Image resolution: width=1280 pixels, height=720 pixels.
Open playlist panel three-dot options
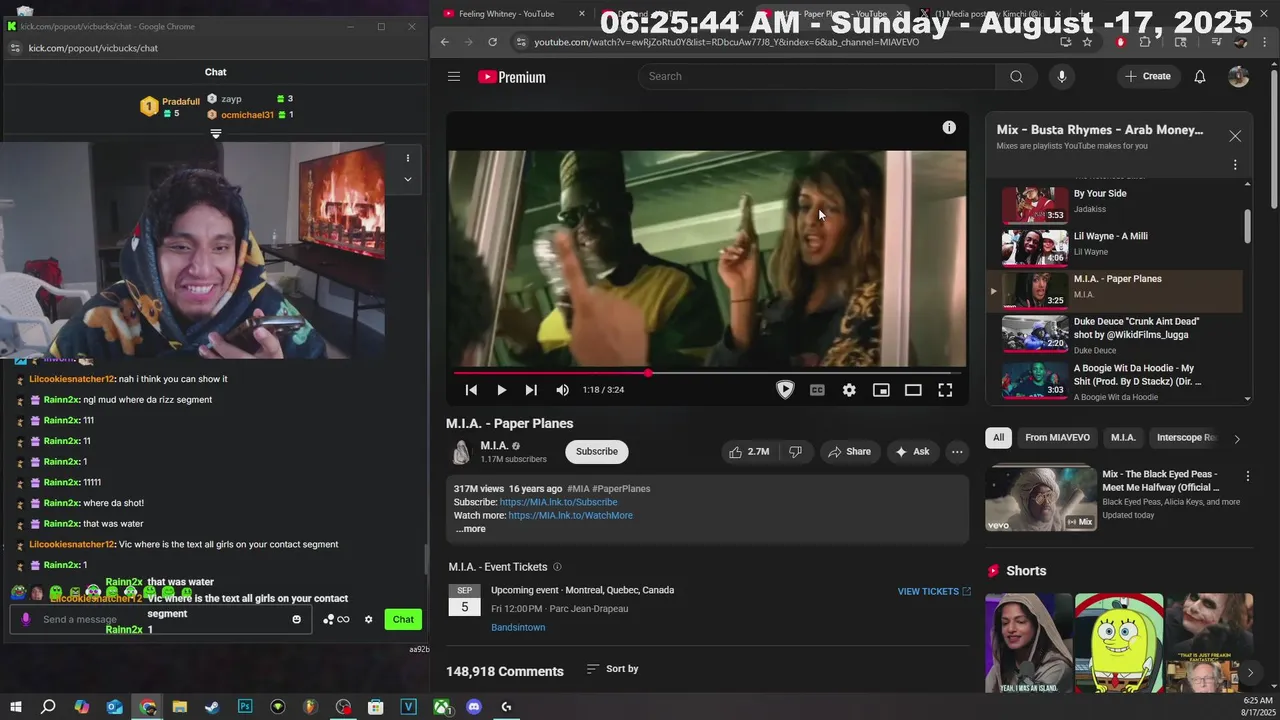pos(1235,165)
